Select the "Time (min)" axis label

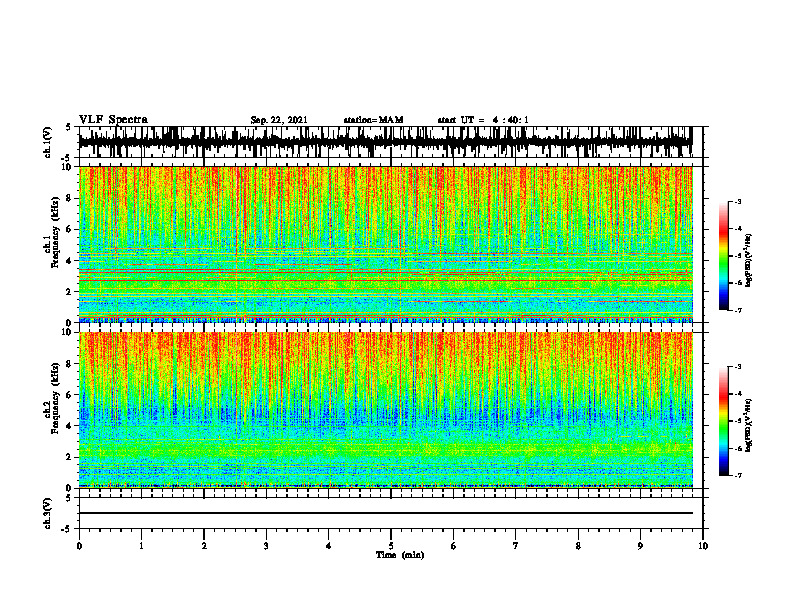coord(400,555)
